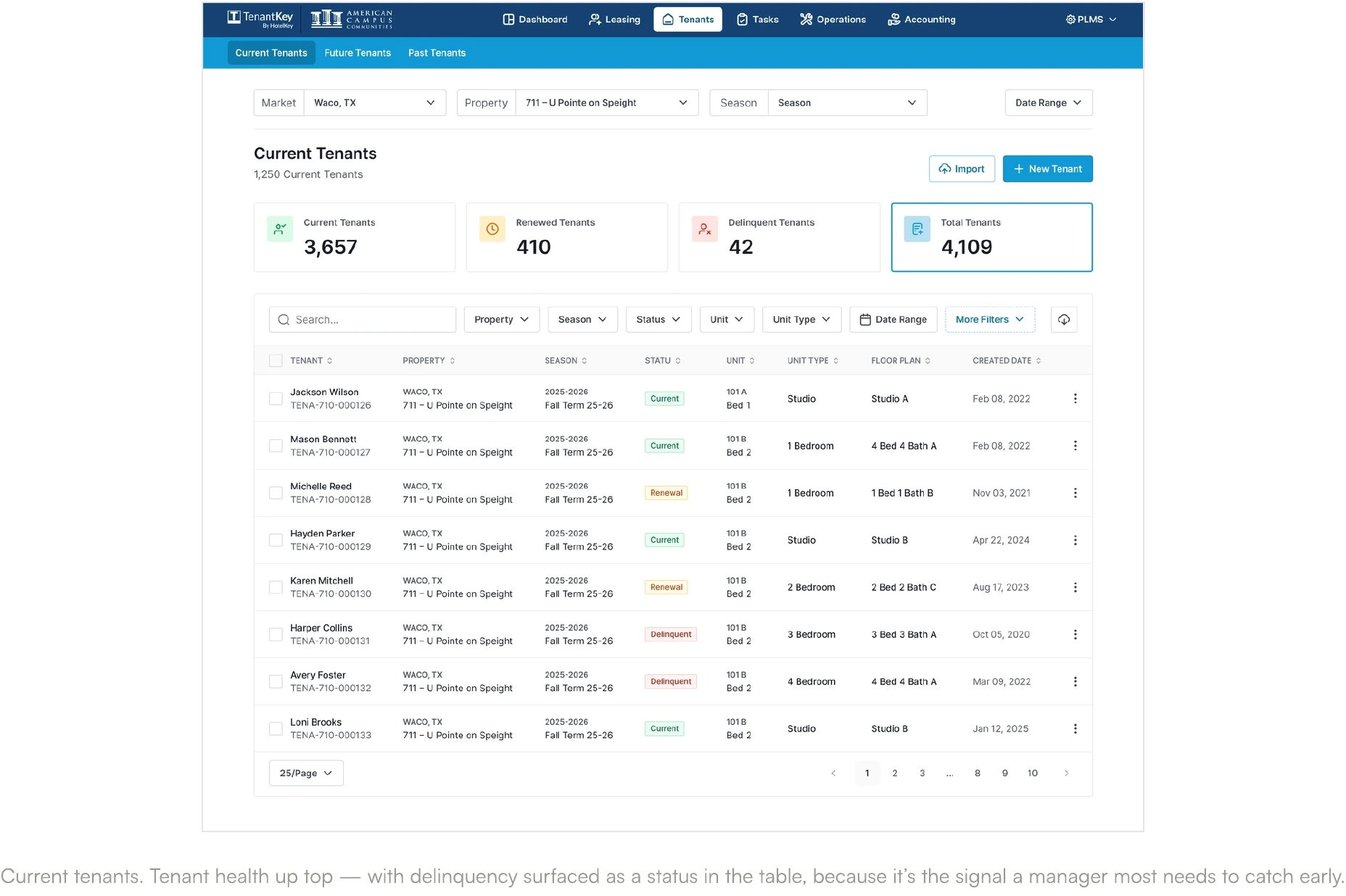Sort by the UNIT column

pyautogui.click(x=740, y=361)
